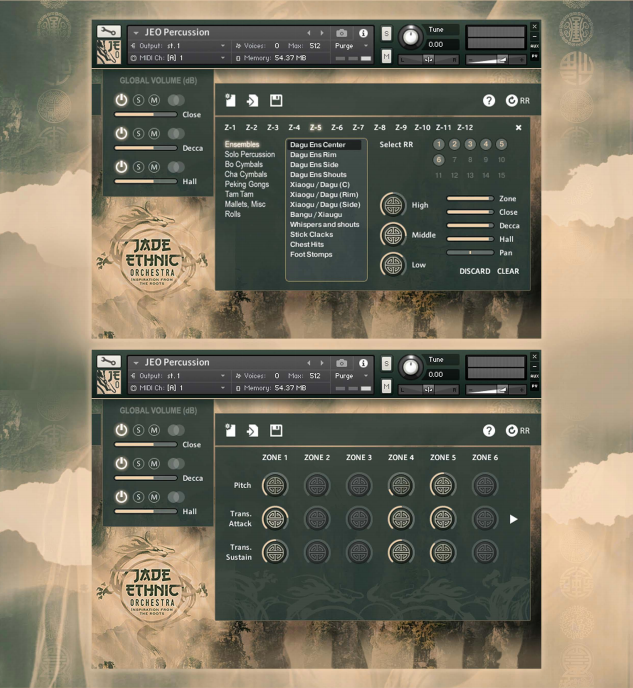Screen dimensions: 633x688
Task: Solo the Hall mic in the lower panel
Action: (x=139, y=497)
